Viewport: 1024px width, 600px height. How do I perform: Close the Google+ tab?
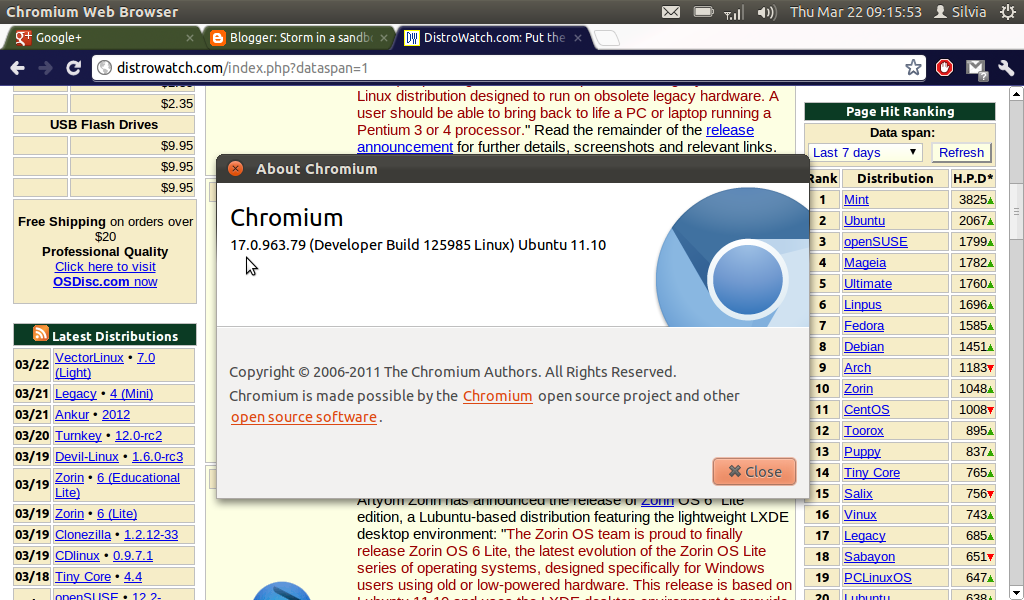click(189, 38)
